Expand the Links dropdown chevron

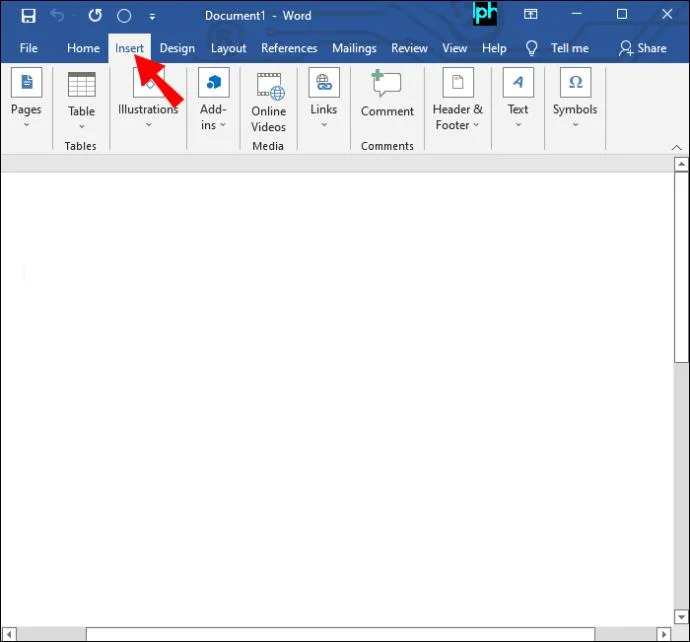coord(324,125)
